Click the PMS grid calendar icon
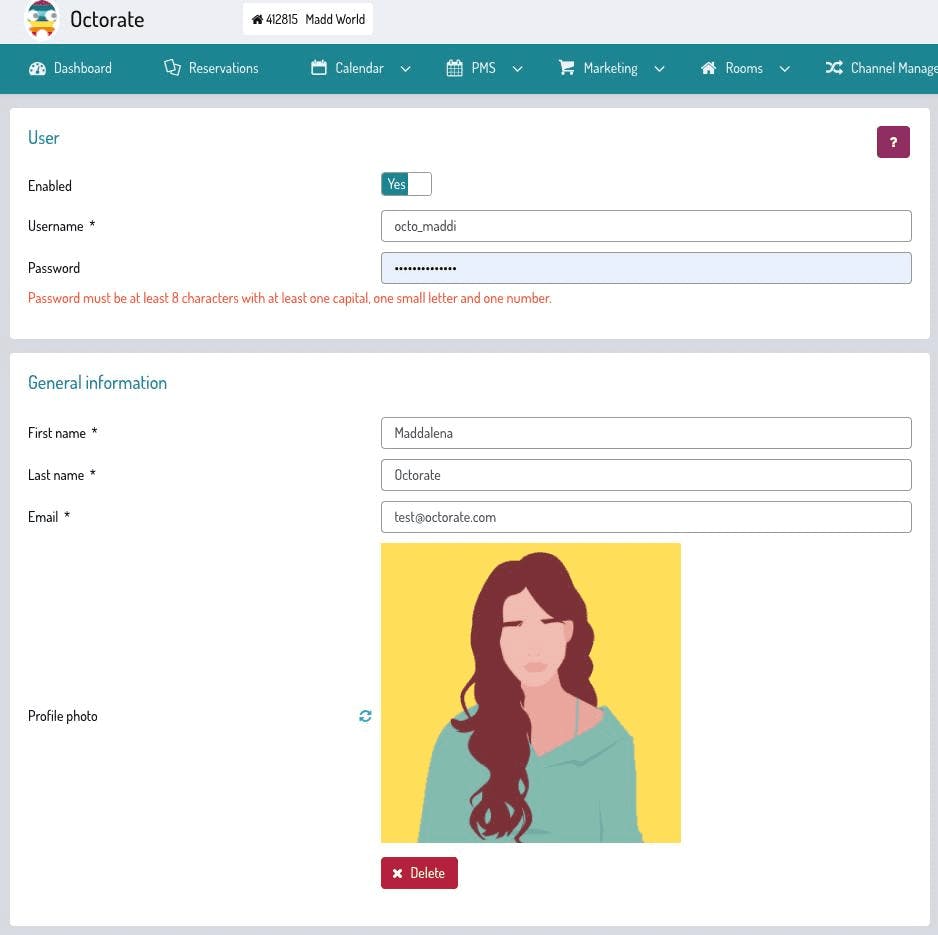Viewport: 938px width, 935px height. coord(455,68)
